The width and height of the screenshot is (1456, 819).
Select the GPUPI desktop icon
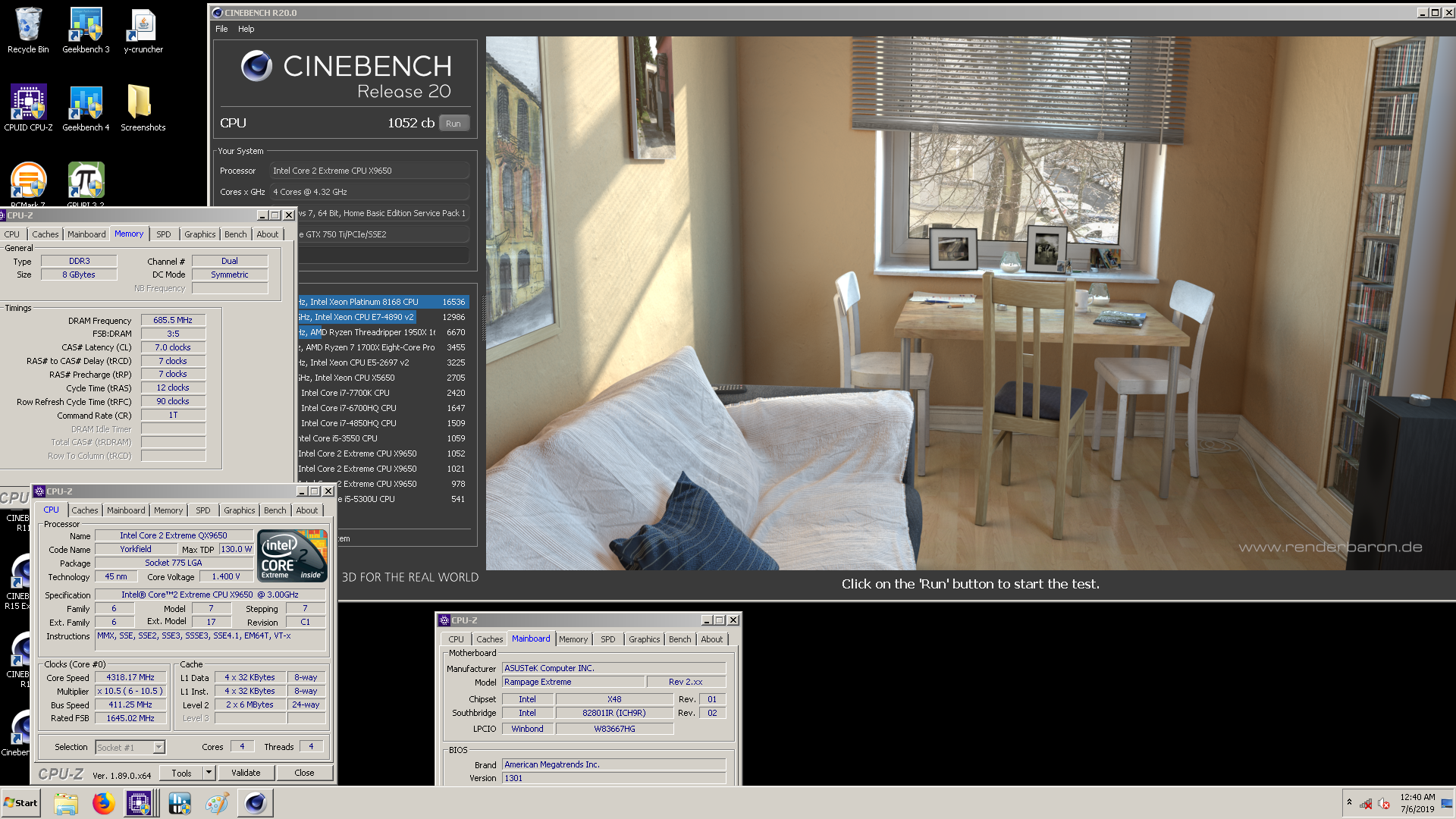point(86,184)
